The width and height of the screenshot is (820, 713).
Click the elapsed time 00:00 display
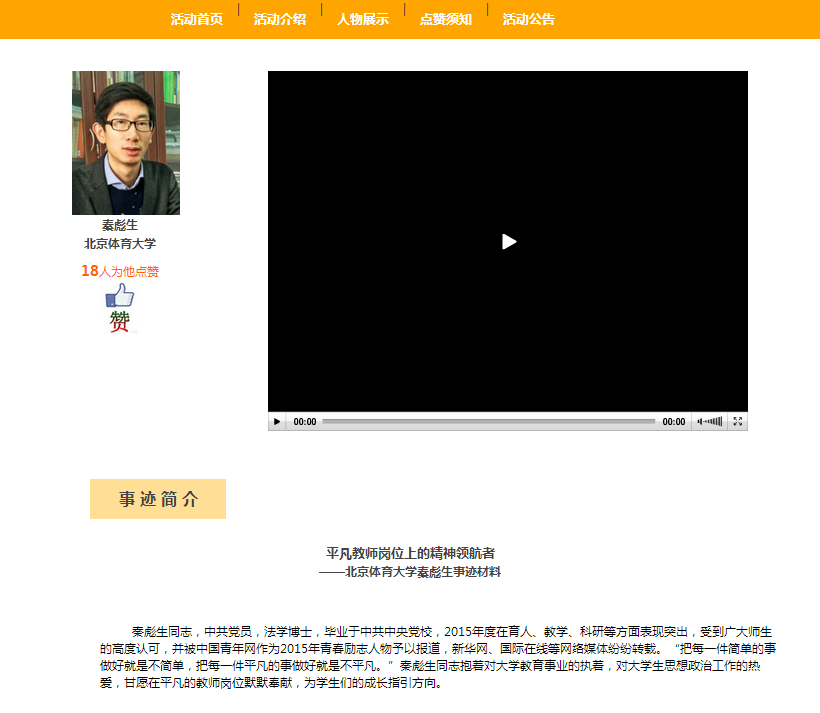coord(306,421)
